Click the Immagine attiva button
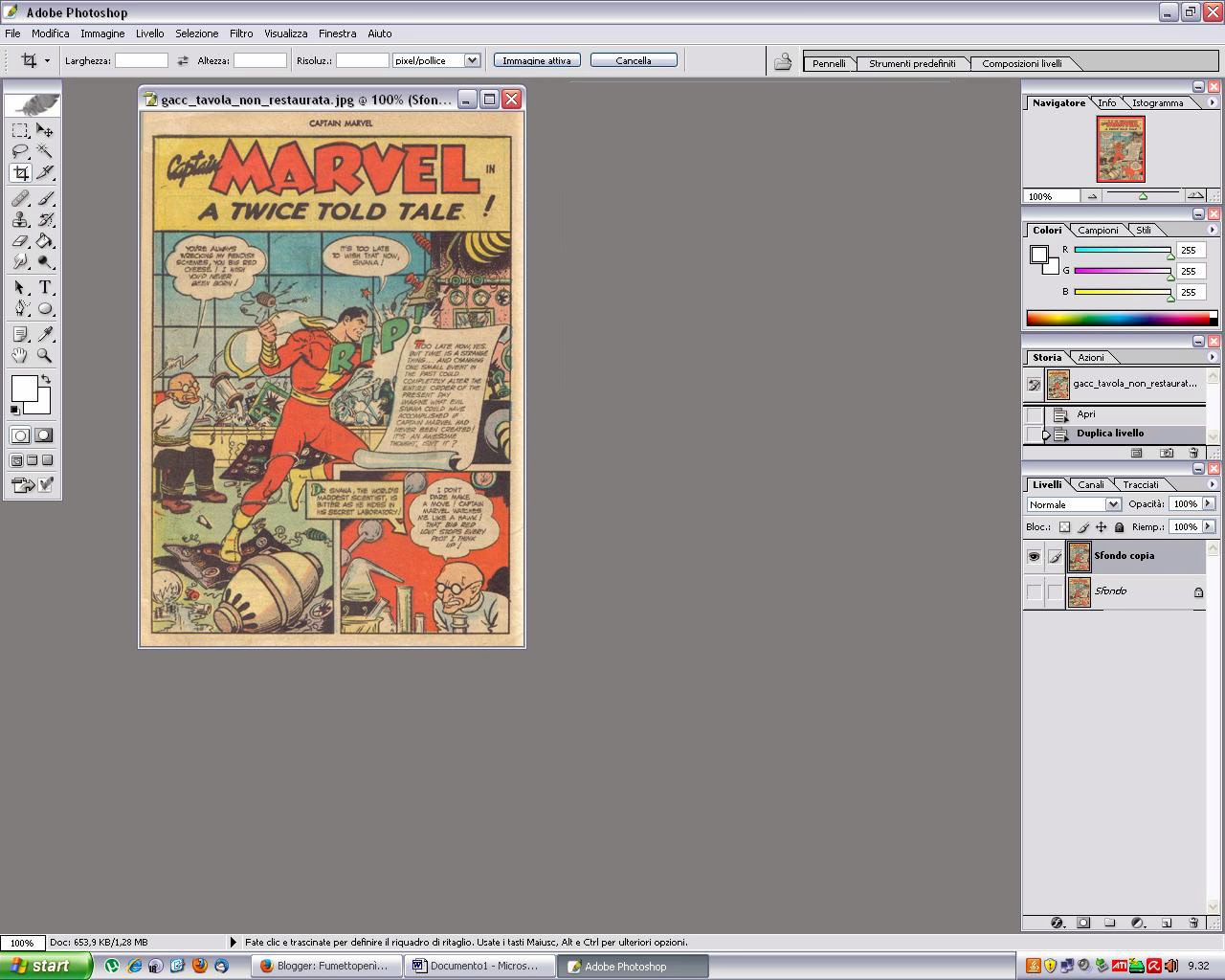Screen dimensions: 1225x980 click(x=537, y=60)
